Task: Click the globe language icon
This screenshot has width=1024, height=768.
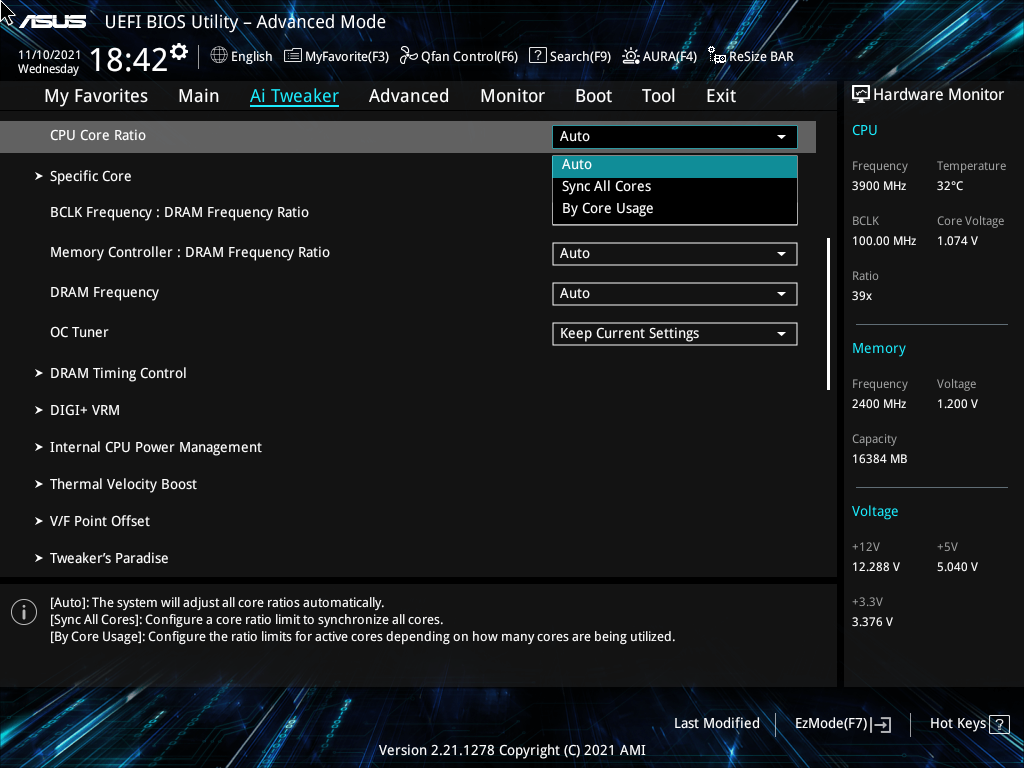Action: pyautogui.click(x=219, y=56)
